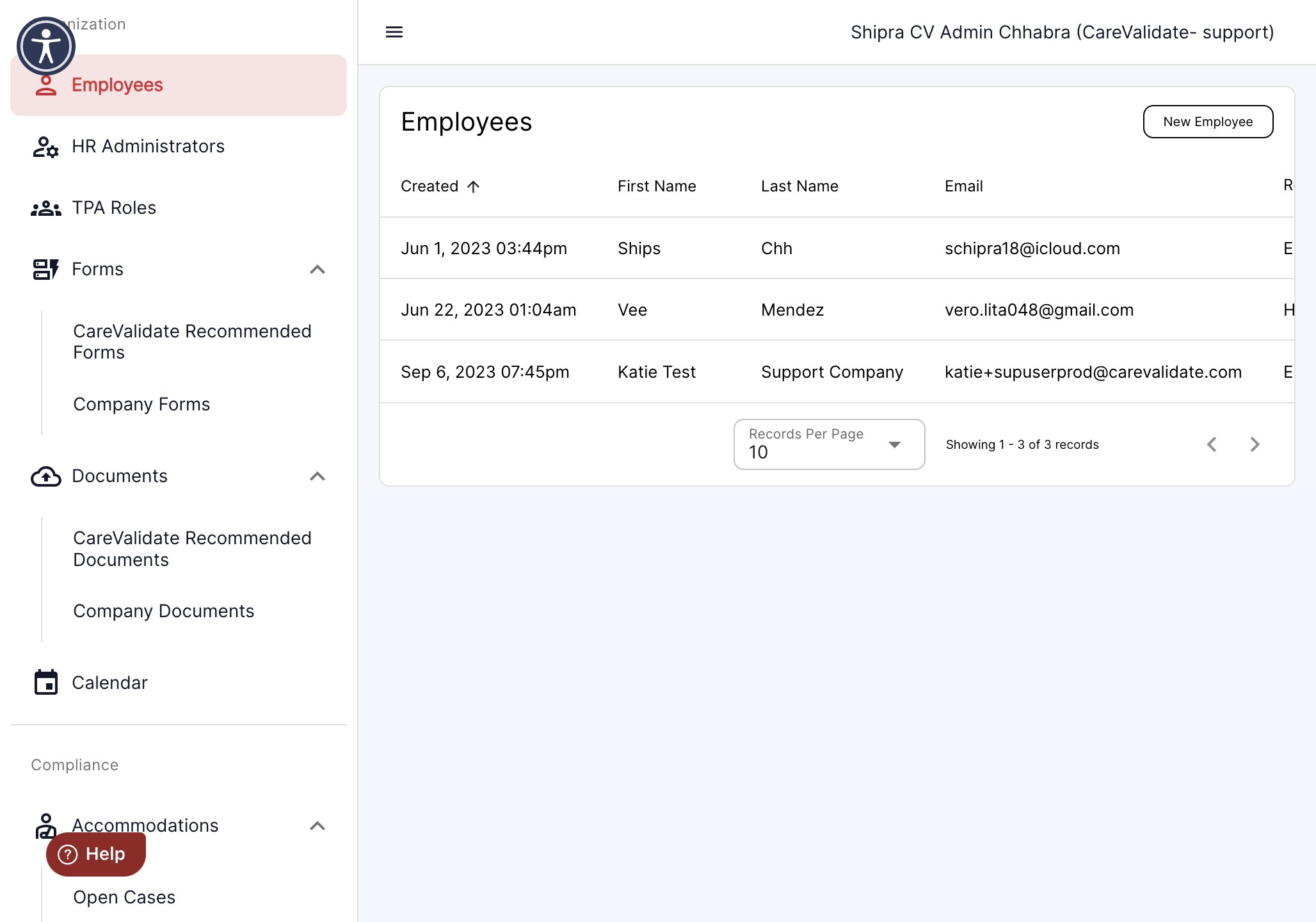Click last name Support Company
The height and width of the screenshot is (922, 1316).
click(832, 372)
